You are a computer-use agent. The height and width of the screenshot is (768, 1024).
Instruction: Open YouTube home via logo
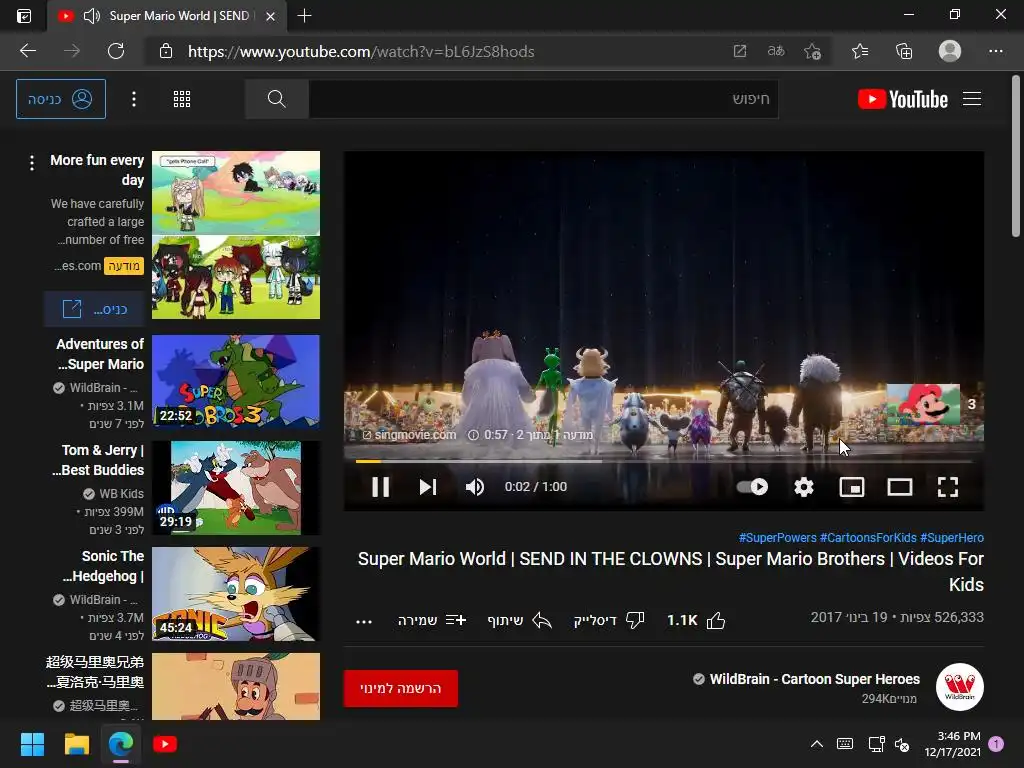point(903,99)
